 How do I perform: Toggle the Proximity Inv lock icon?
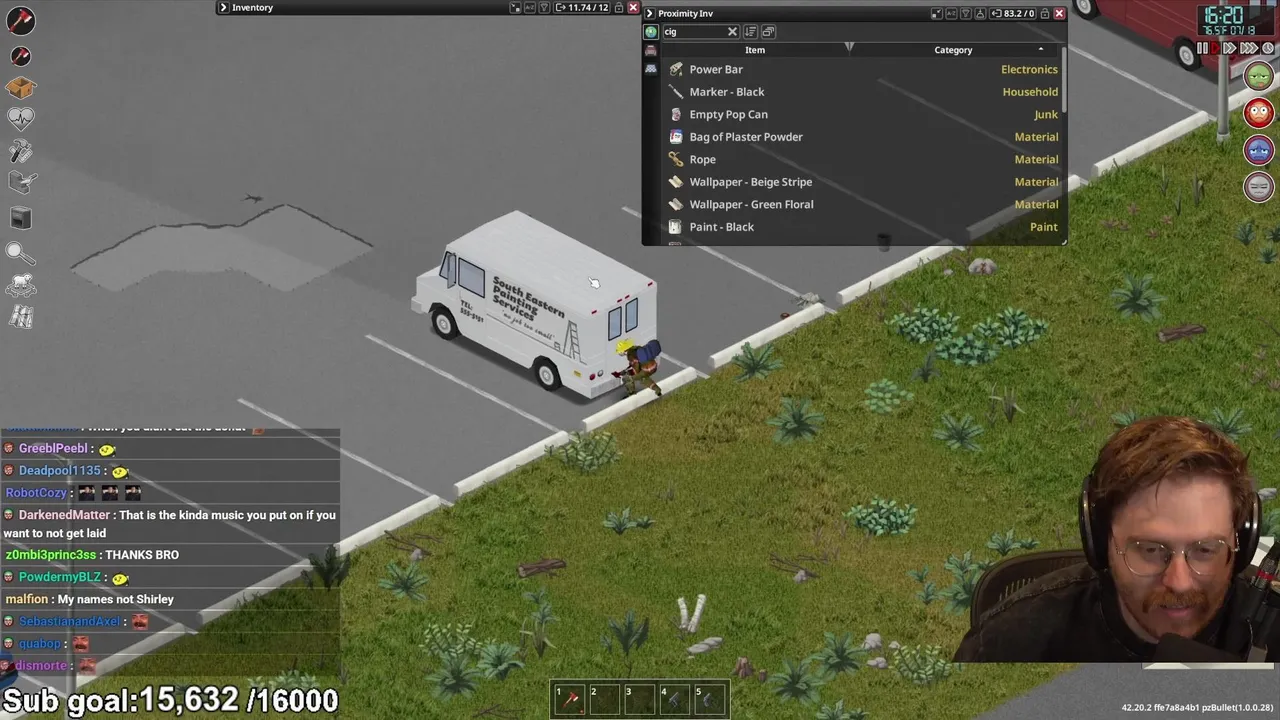(x=1045, y=14)
